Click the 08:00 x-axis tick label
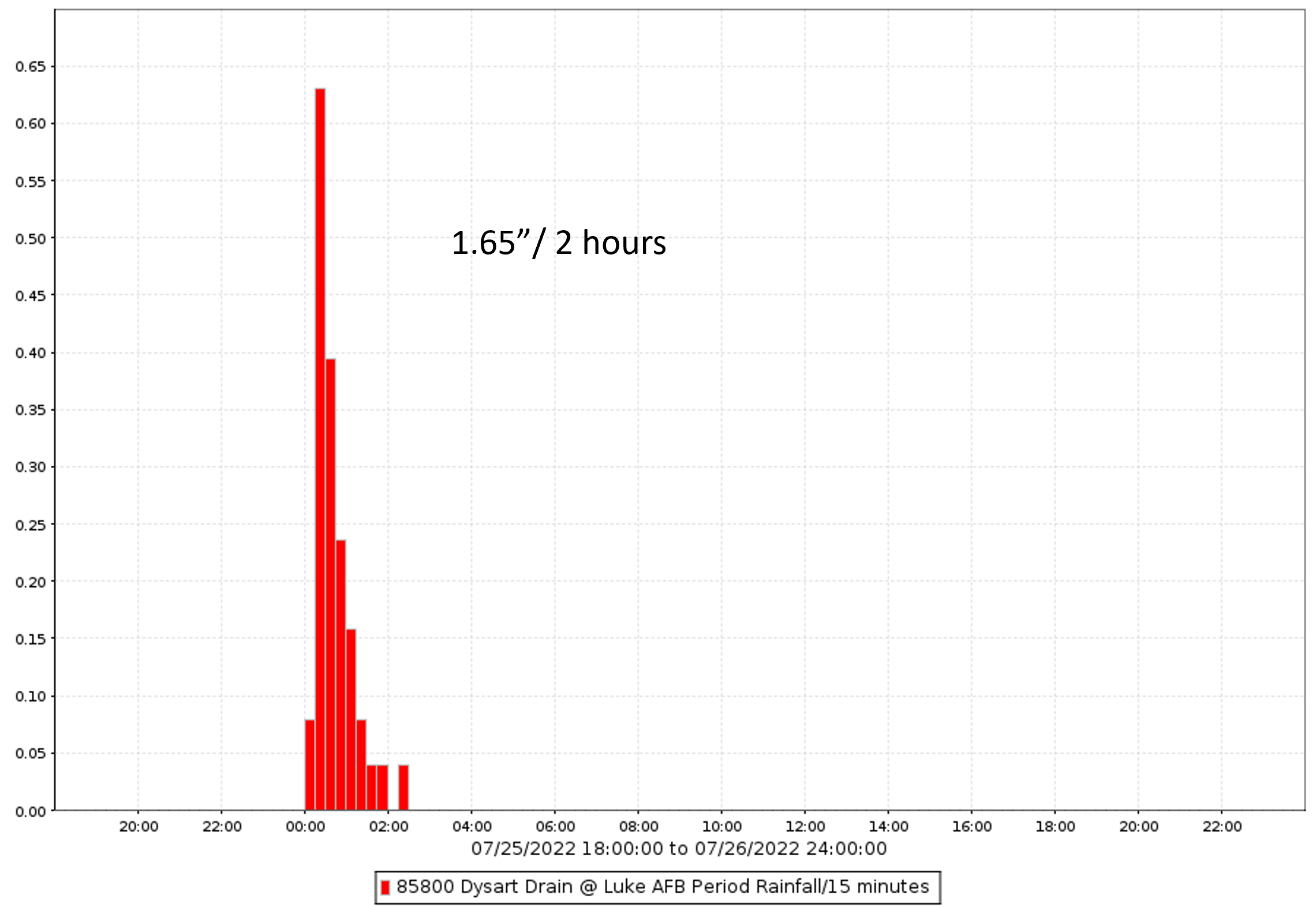The width and height of the screenshot is (1316, 906). pyautogui.click(x=638, y=826)
